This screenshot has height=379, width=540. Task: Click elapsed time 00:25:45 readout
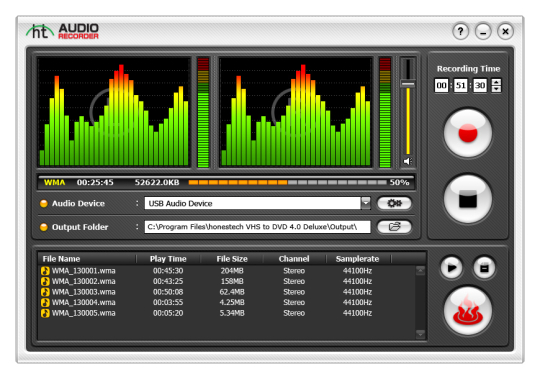click(x=95, y=182)
